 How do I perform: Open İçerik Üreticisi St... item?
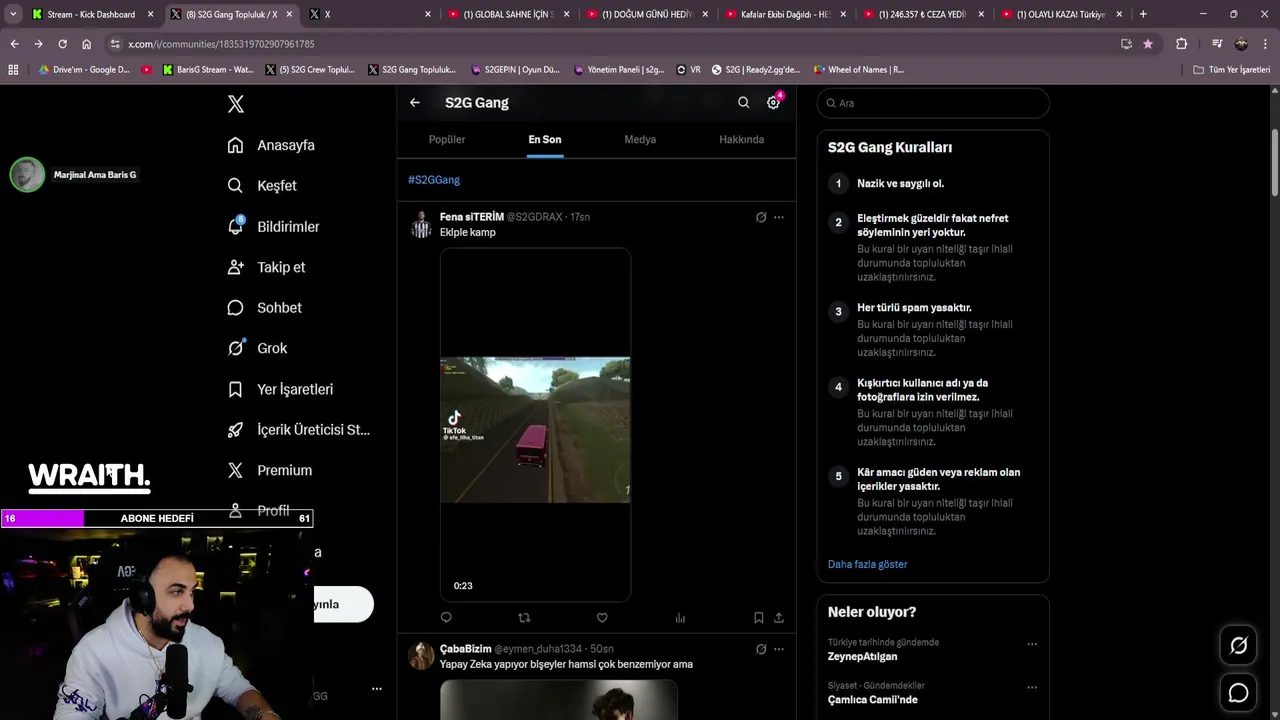coord(298,430)
